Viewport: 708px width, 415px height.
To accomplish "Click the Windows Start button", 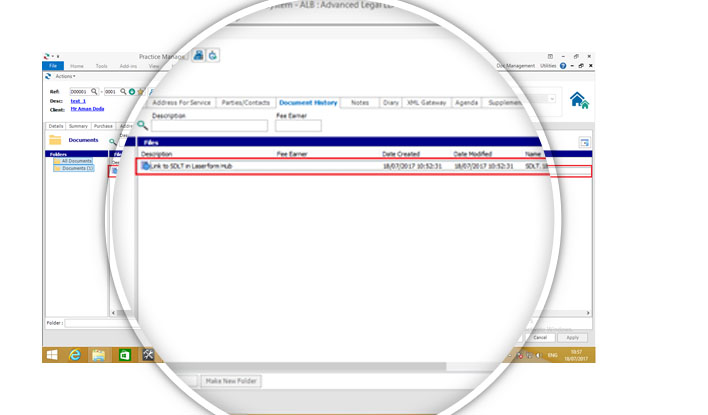I will pos(52,355).
